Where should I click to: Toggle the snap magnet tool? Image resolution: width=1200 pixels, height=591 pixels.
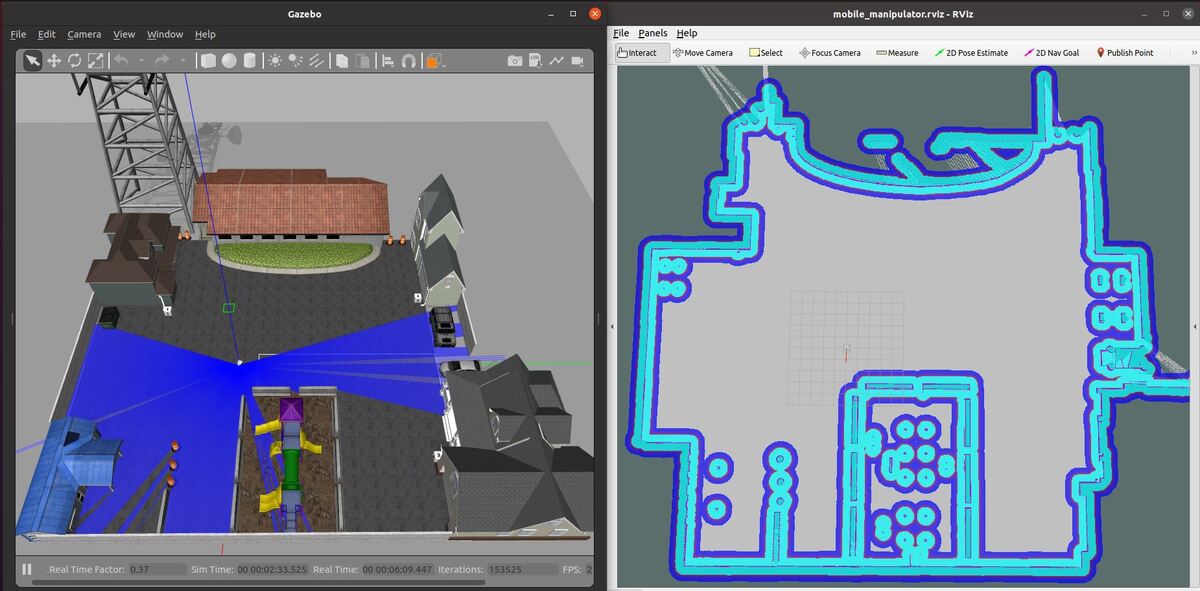[409, 60]
